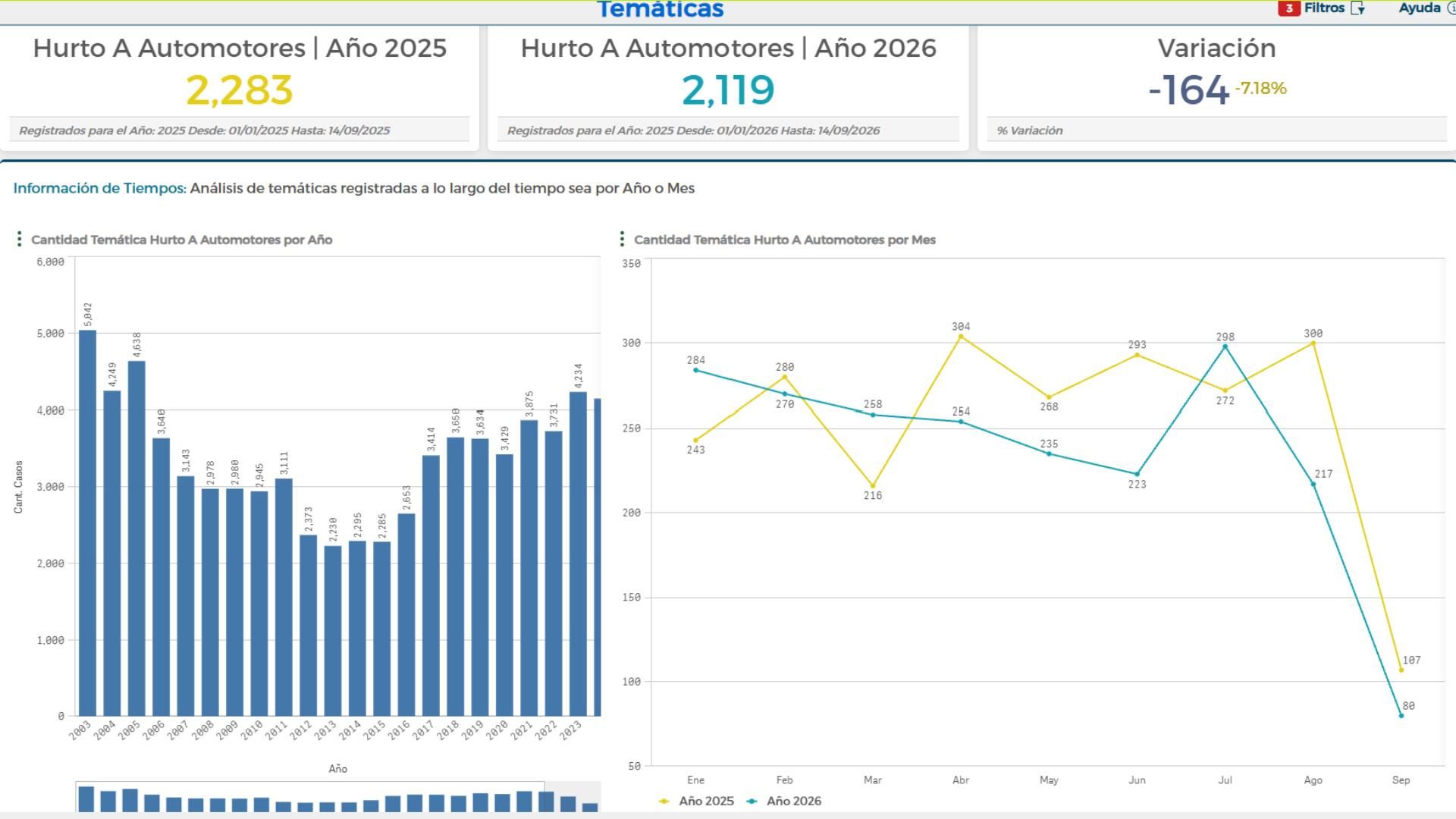
Task: Toggle Año 2025 legend series
Action: point(697,801)
